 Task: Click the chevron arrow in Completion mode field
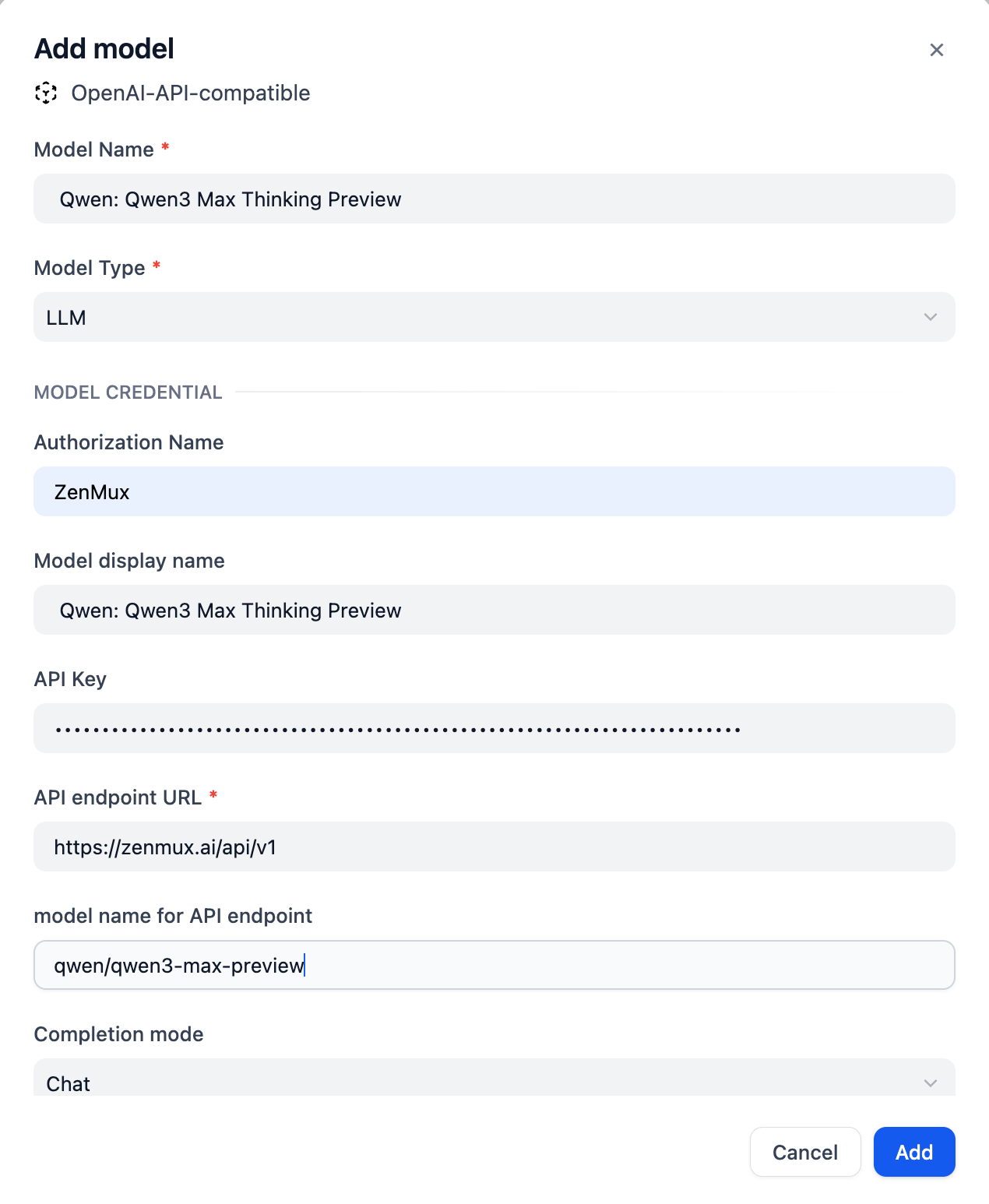(930, 1083)
